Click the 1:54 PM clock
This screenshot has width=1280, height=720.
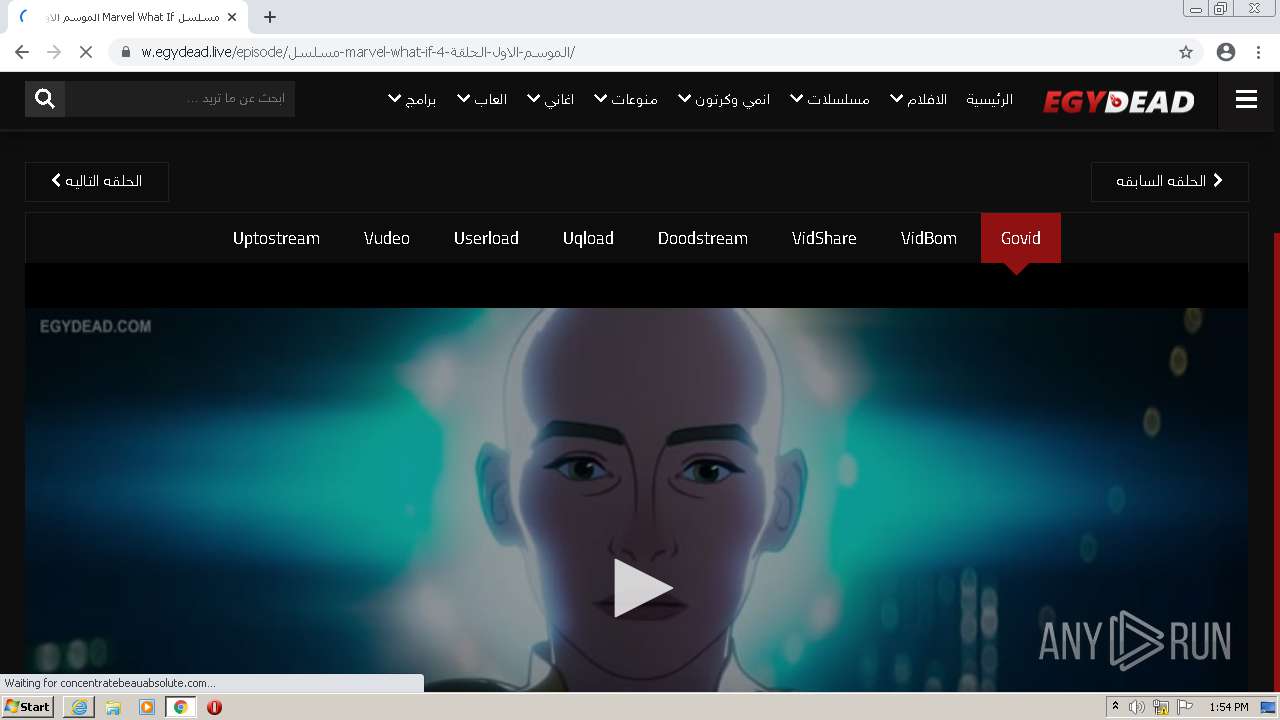coord(1229,707)
